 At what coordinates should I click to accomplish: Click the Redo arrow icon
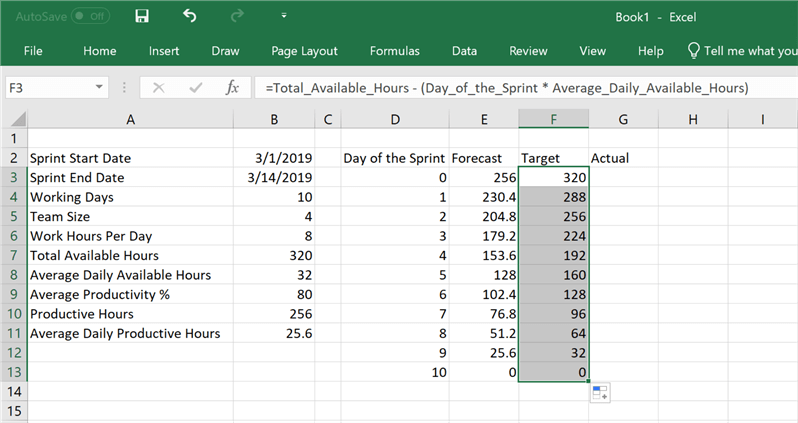[x=237, y=16]
